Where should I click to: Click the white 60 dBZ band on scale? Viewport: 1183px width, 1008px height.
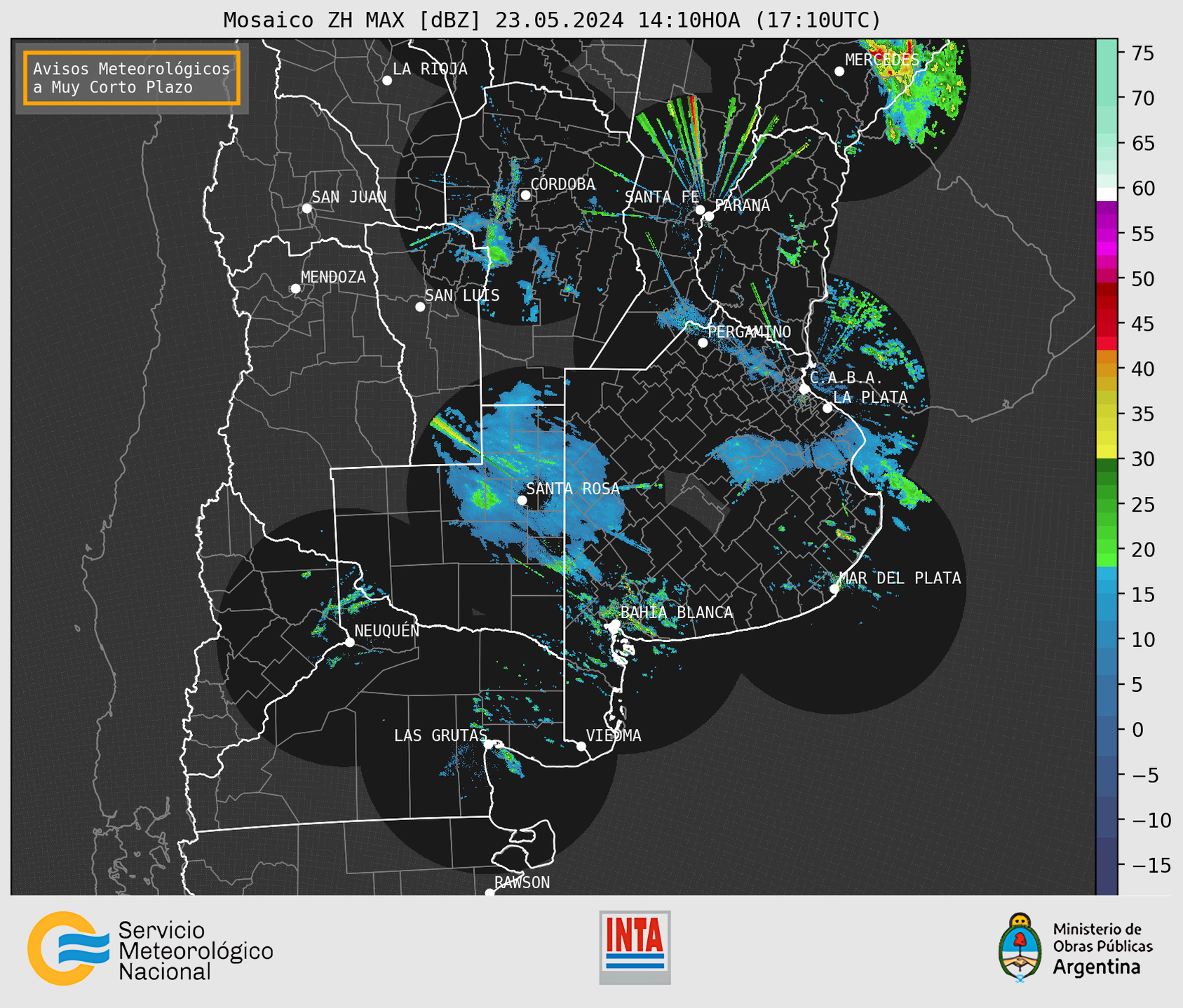coord(1107,193)
